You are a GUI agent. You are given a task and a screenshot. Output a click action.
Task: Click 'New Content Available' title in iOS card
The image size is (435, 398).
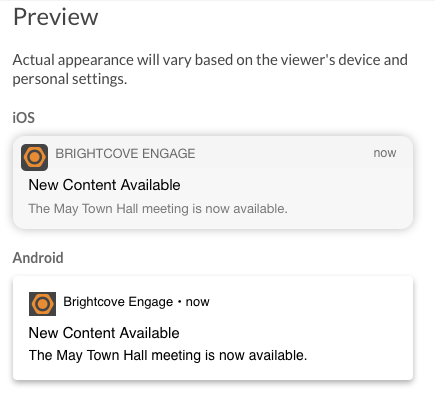tap(104, 185)
